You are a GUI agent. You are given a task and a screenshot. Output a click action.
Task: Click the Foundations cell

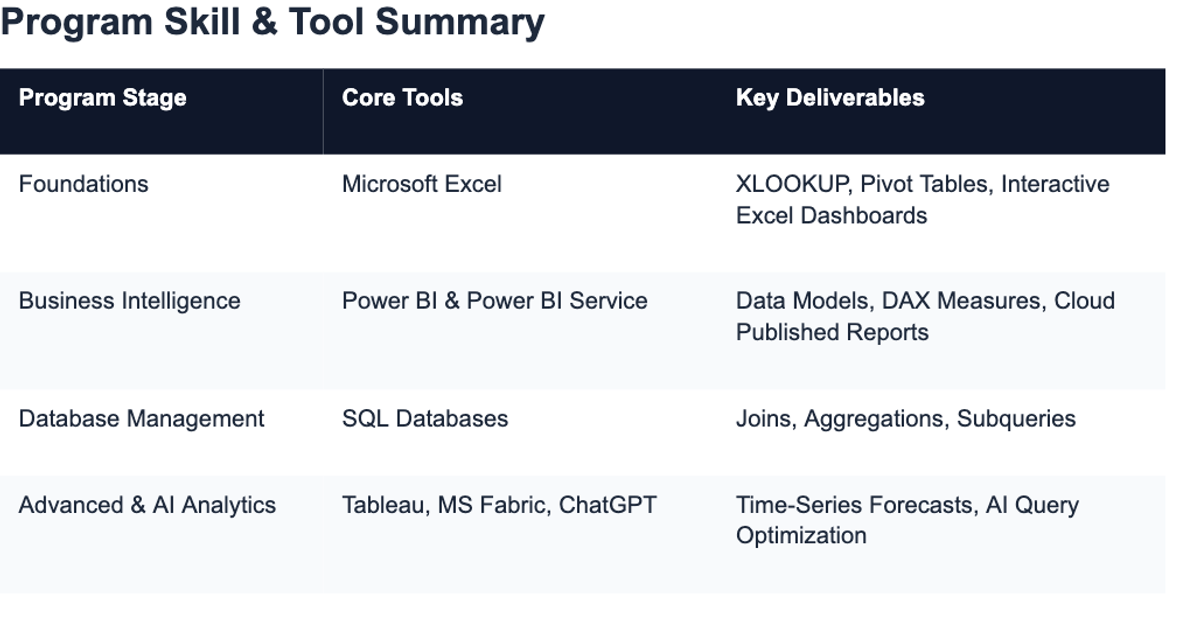[161, 213]
